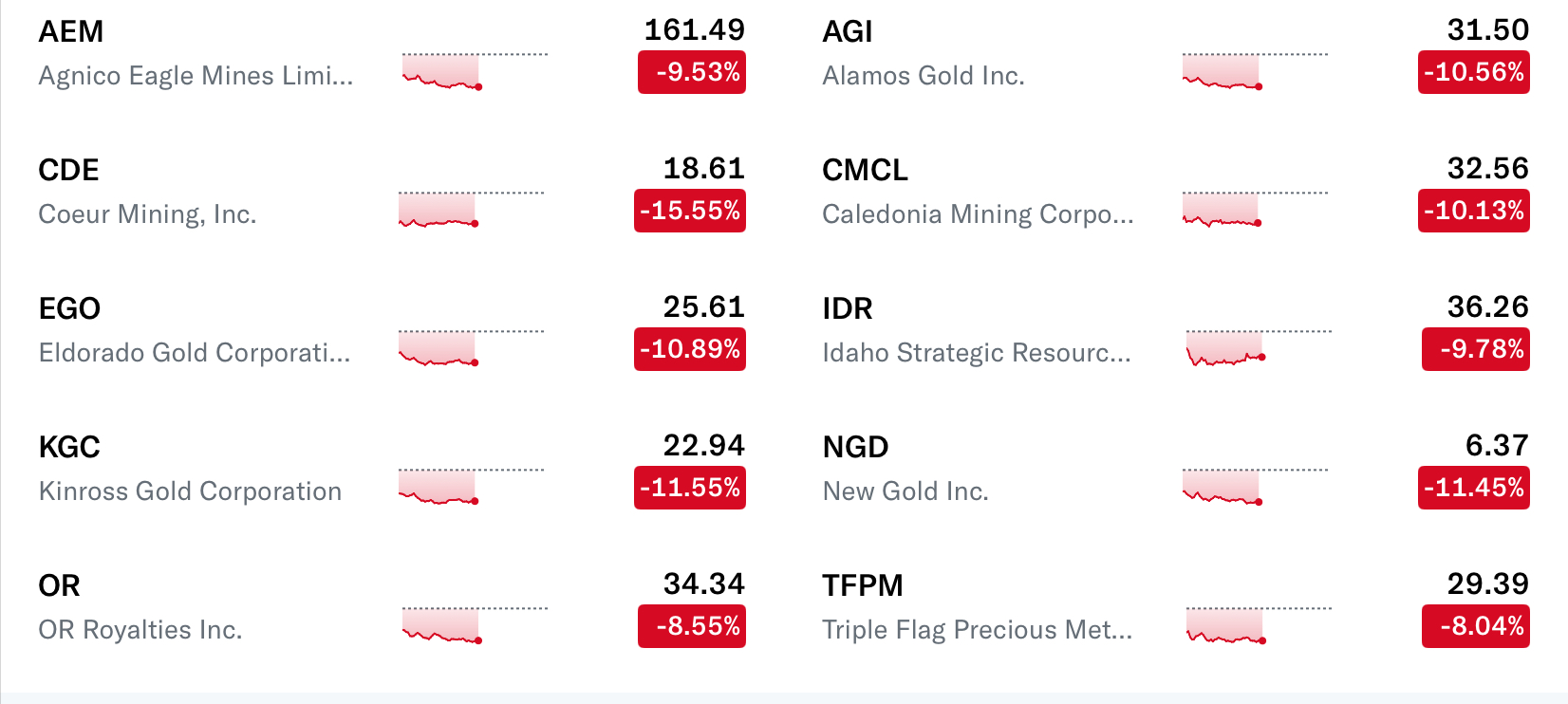Select the OR ticker symbol
1568x704 pixels.
pyautogui.click(x=59, y=585)
